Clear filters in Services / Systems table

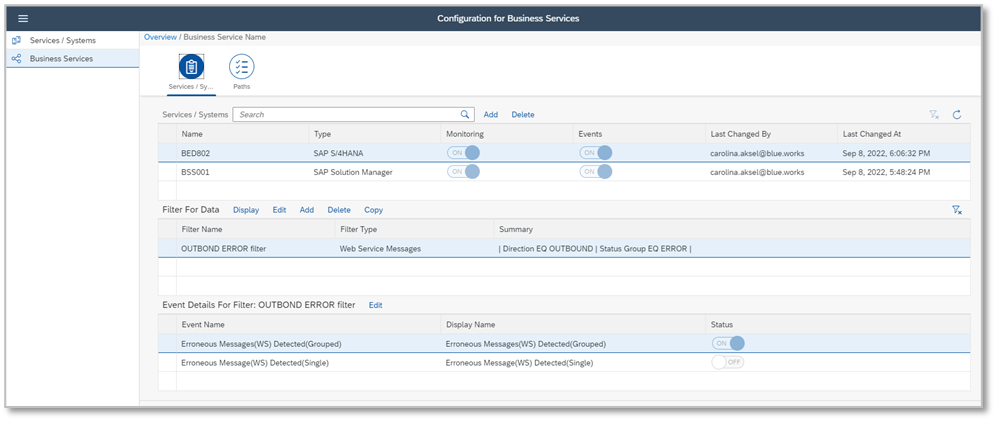click(x=934, y=115)
